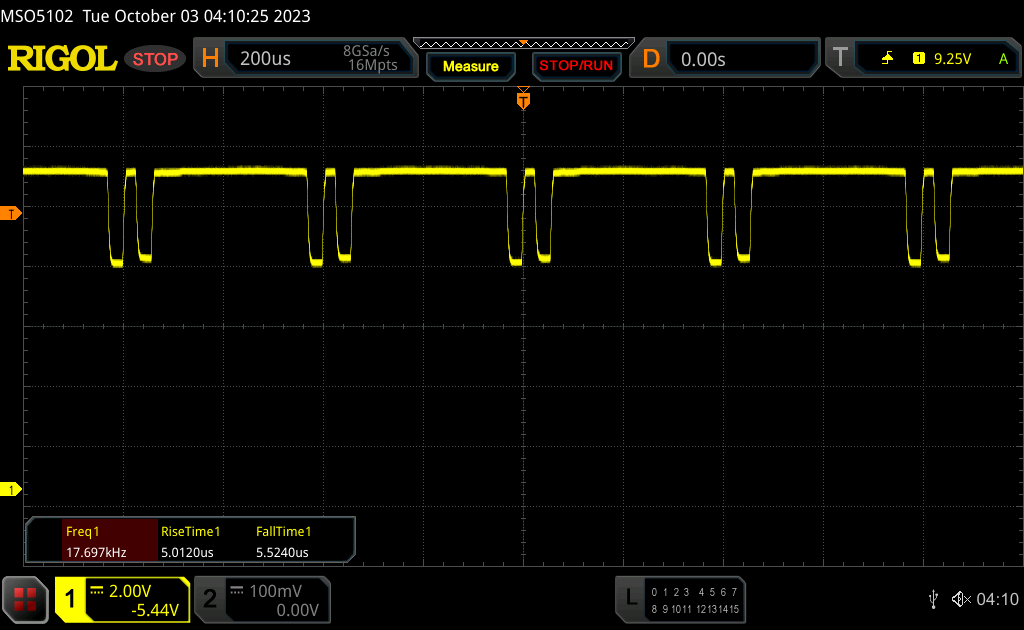The width and height of the screenshot is (1024, 630).
Task: Click channel 2 100mV scale value
Action: pos(276,591)
